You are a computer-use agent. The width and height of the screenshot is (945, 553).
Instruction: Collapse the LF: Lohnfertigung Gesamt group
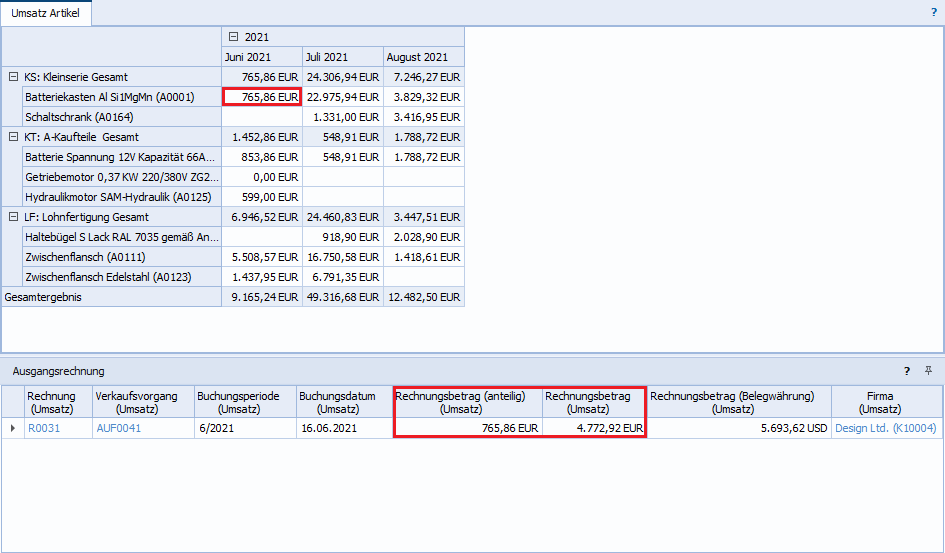pos(13,217)
